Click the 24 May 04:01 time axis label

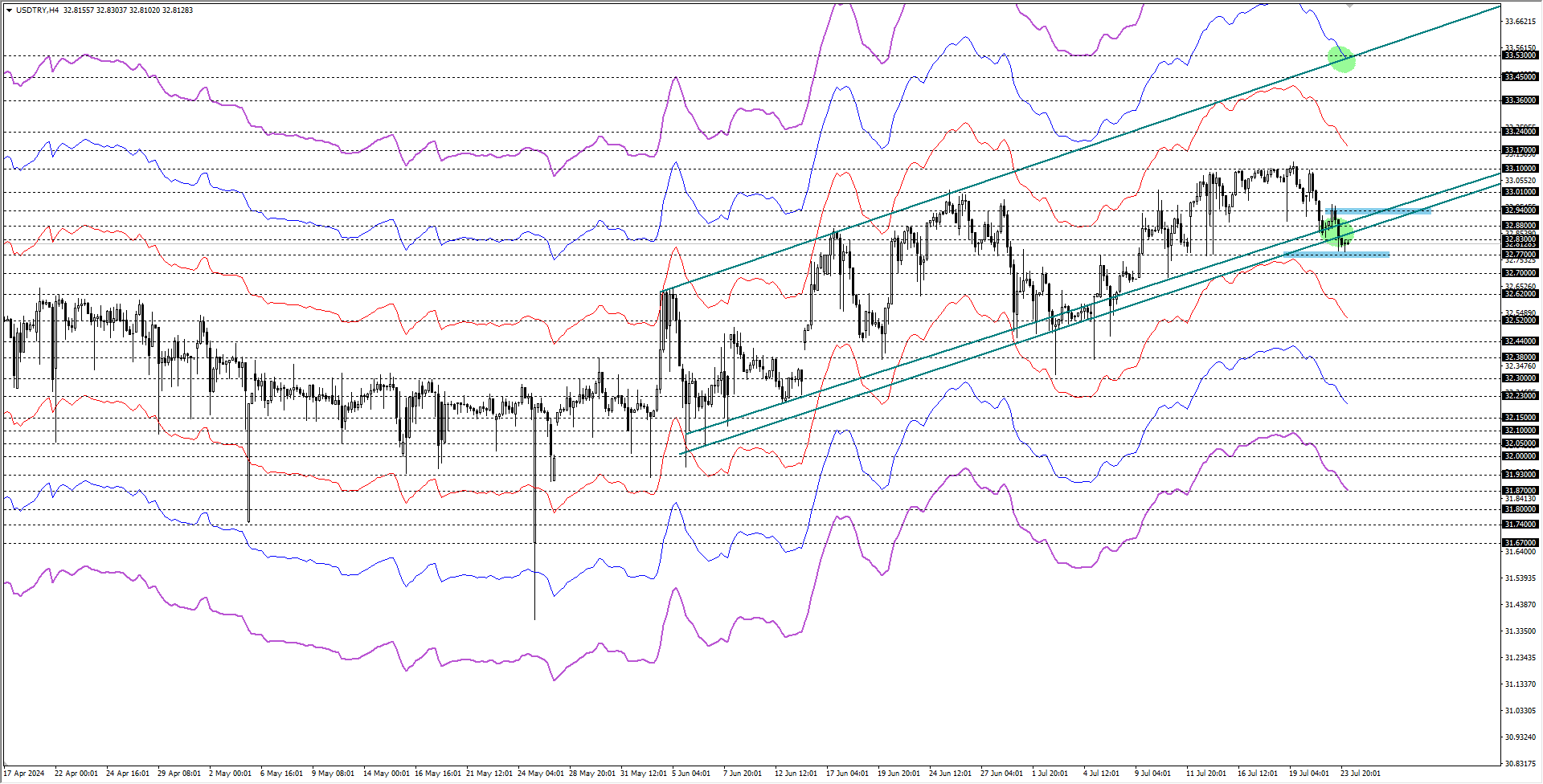point(541,774)
